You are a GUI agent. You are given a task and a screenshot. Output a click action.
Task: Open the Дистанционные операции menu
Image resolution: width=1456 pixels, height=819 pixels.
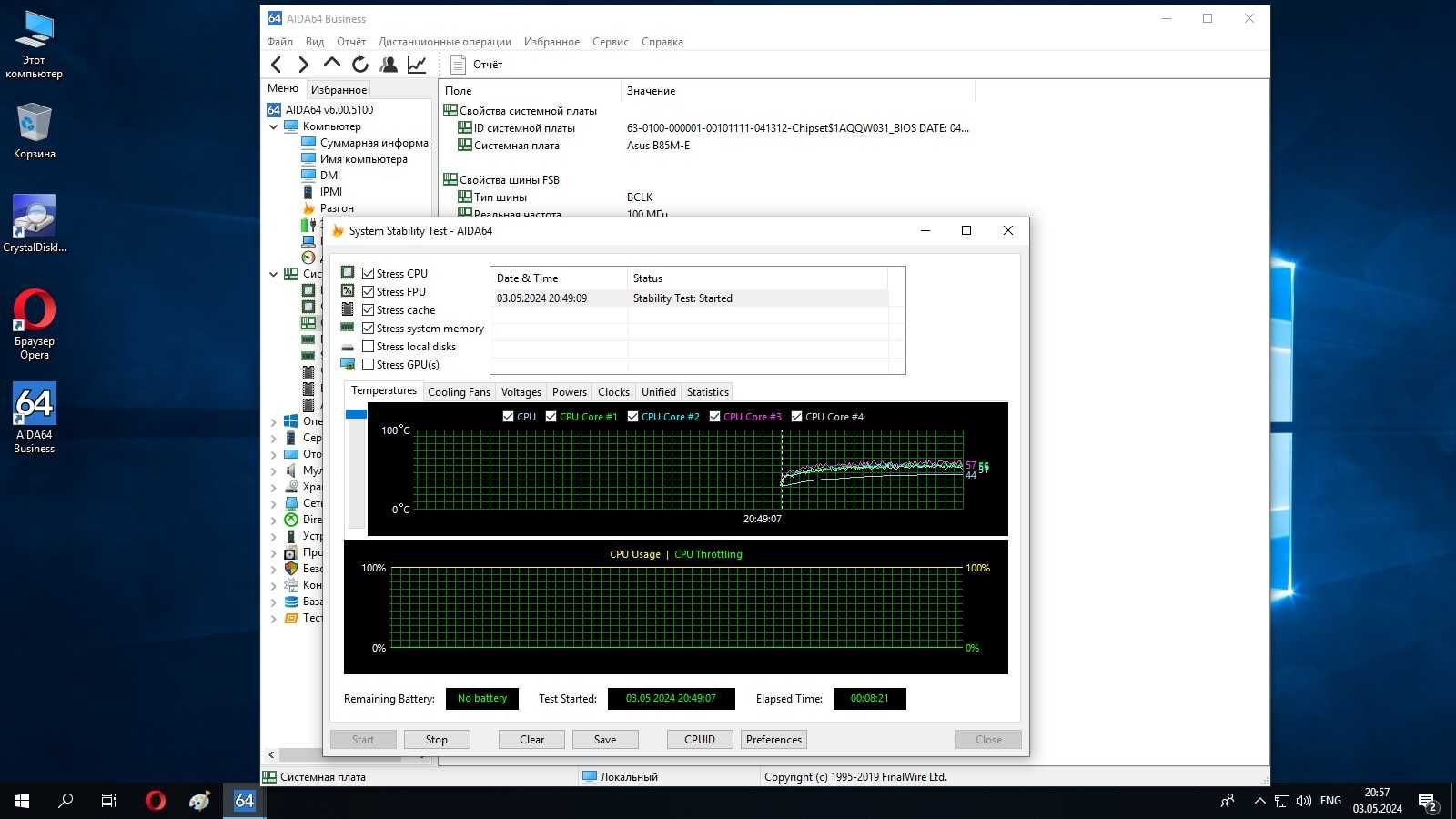pyautogui.click(x=445, y=42)
